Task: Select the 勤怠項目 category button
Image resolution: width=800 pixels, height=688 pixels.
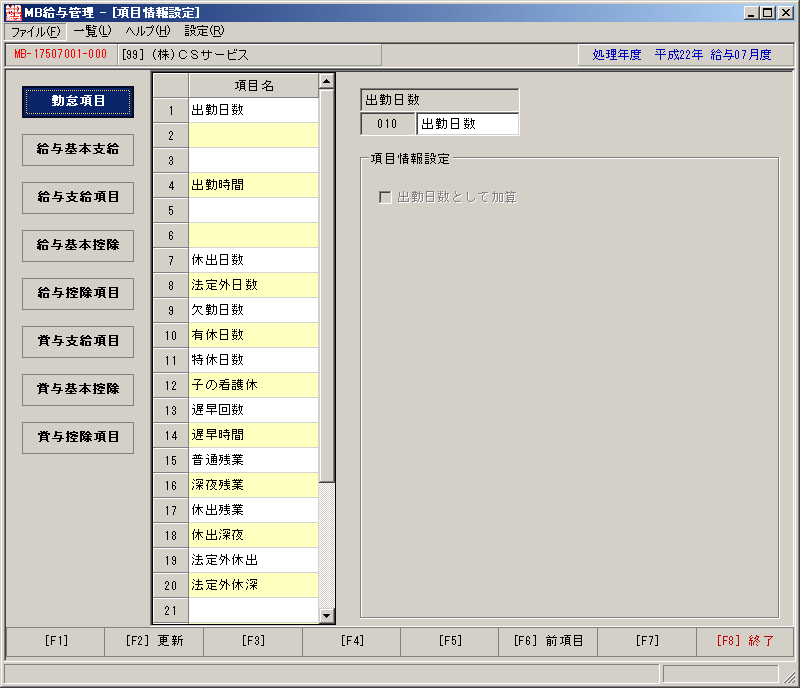Action: click(78, 102)
